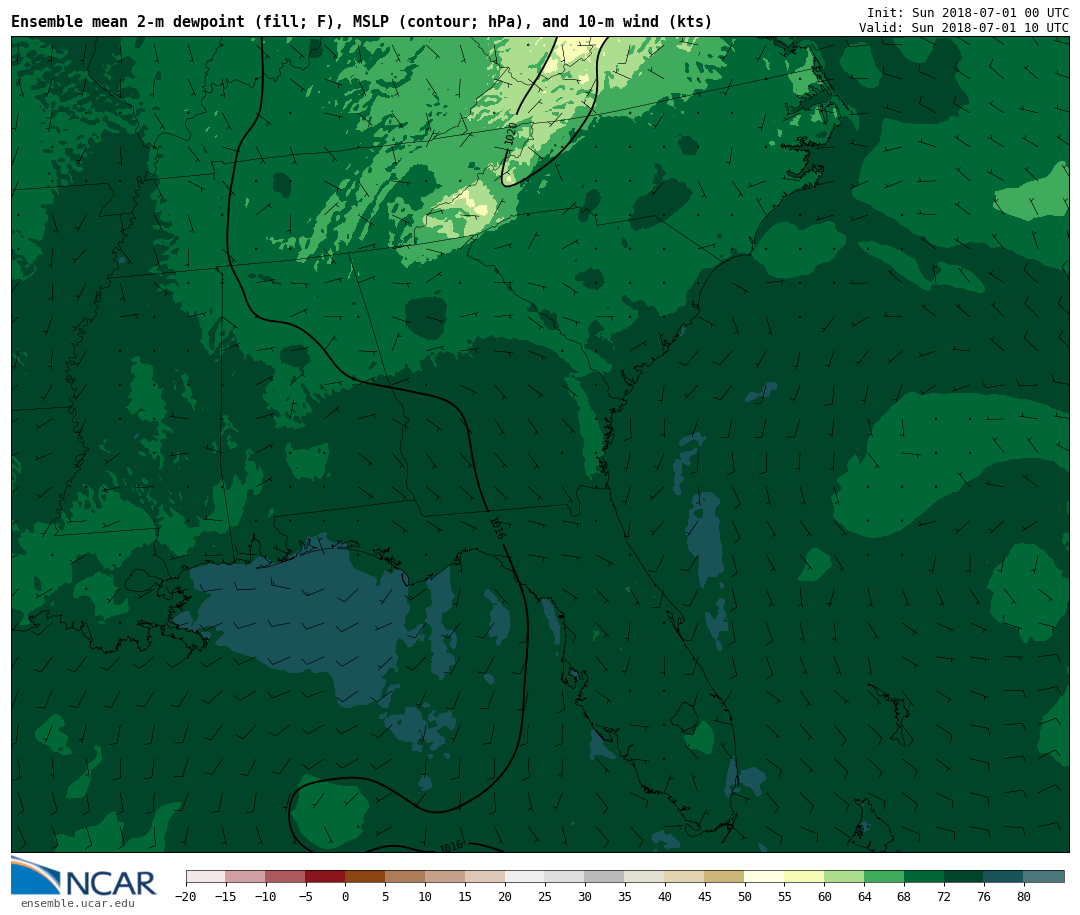The width and height of the screenshot is (1080, 915).
Task: Select the light green swatch between 60 and 64
Action: [x=844, y=877]
